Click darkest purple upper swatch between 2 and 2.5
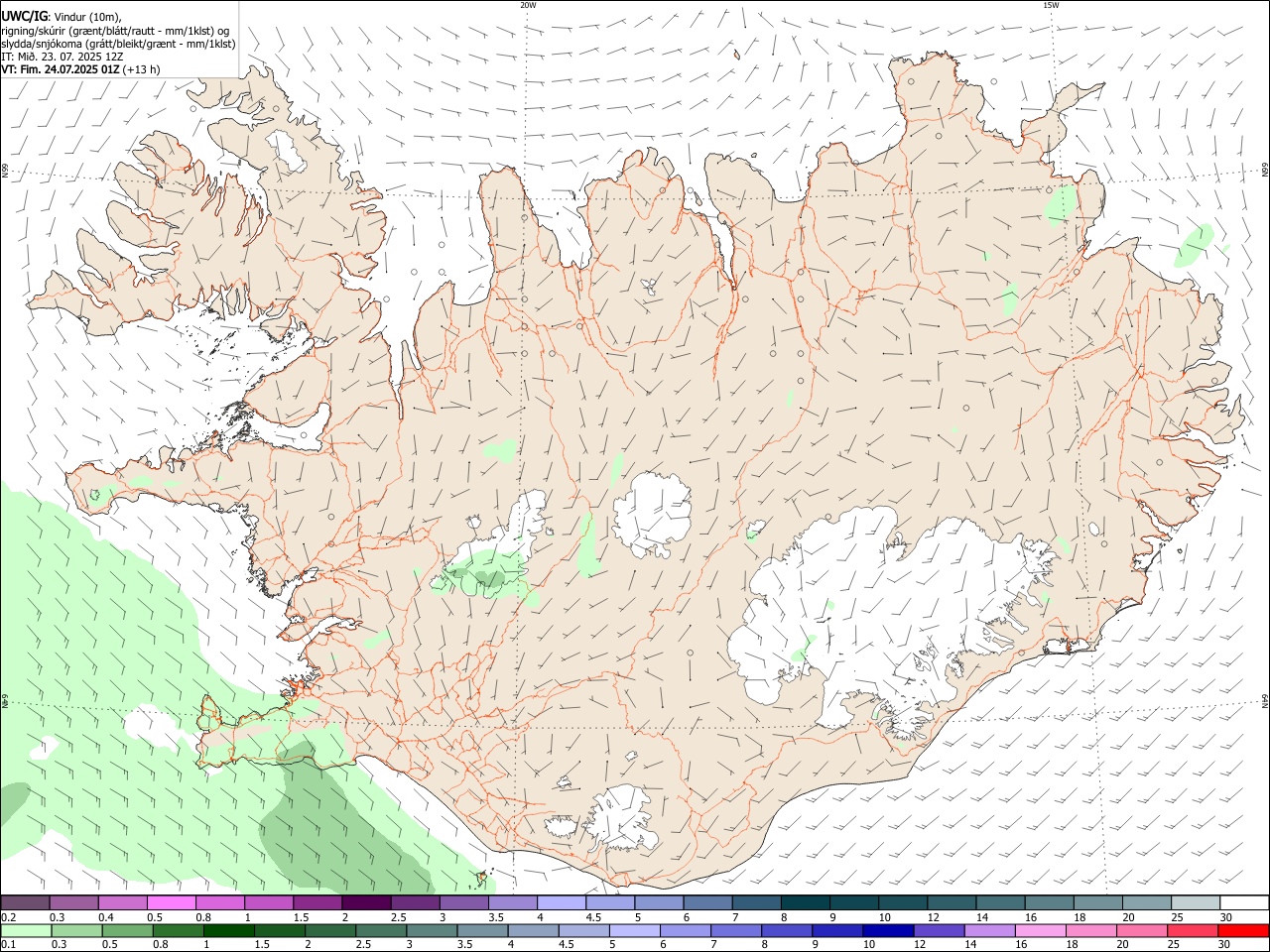The width and height of the screenshot is (1270, 952). 366,902
